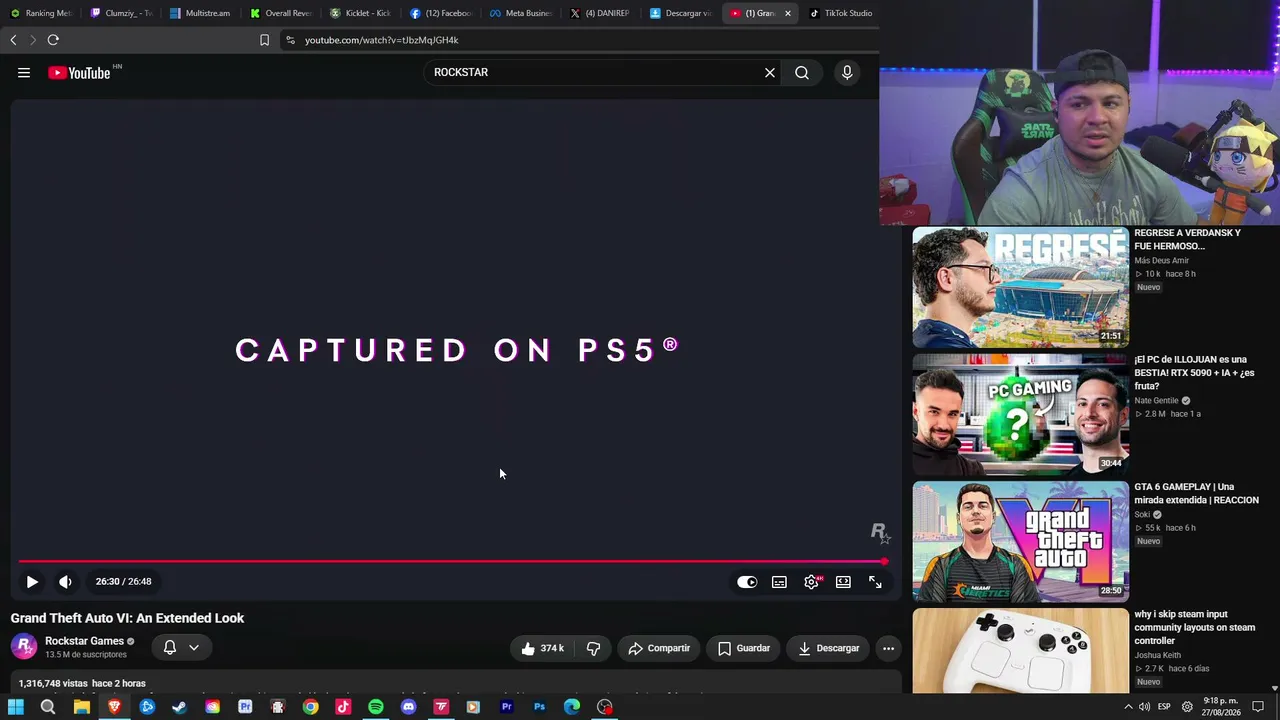Open the REGRESÉ Verdansk video thumbnail
The height and width of the screenshot is (720, 1280).
(1020, 287)
